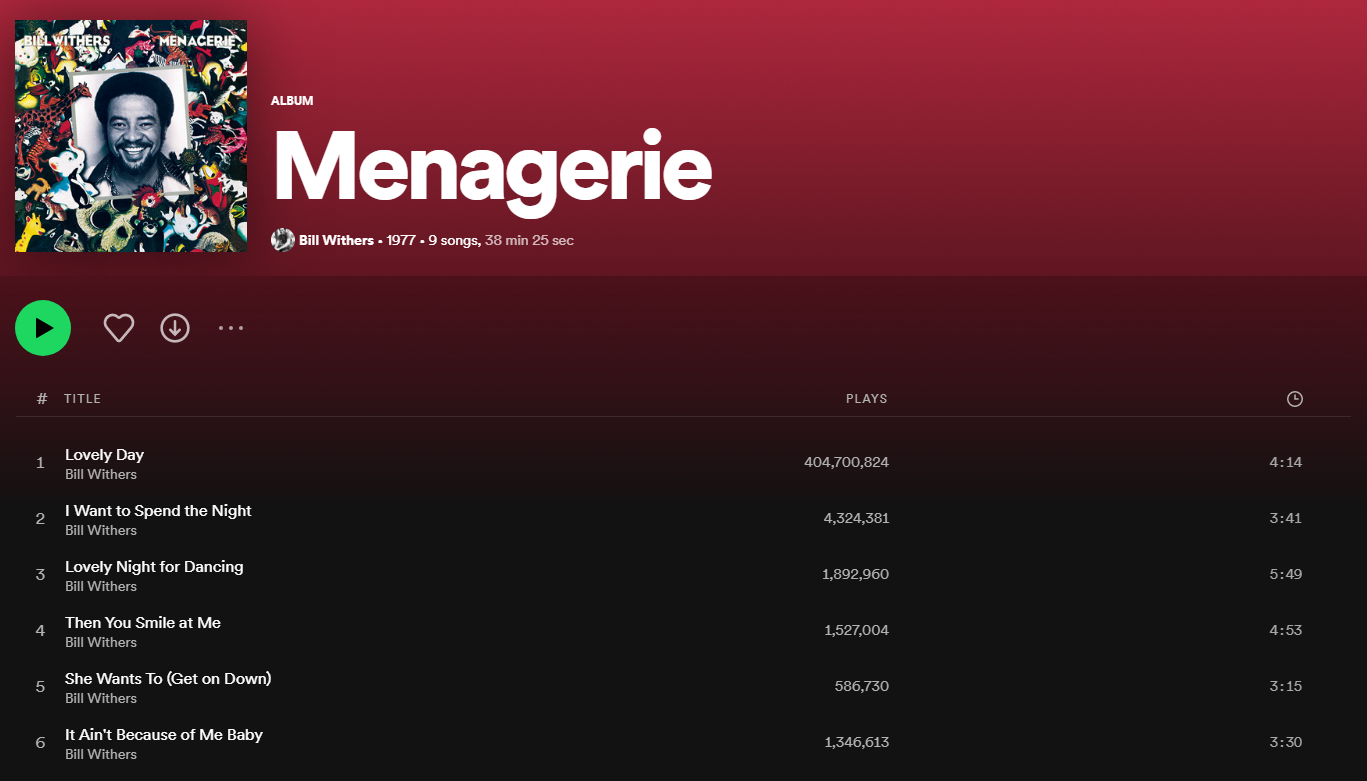Click track number 6
Viewport: 1367px width, 781px height.
coord(41,743)
